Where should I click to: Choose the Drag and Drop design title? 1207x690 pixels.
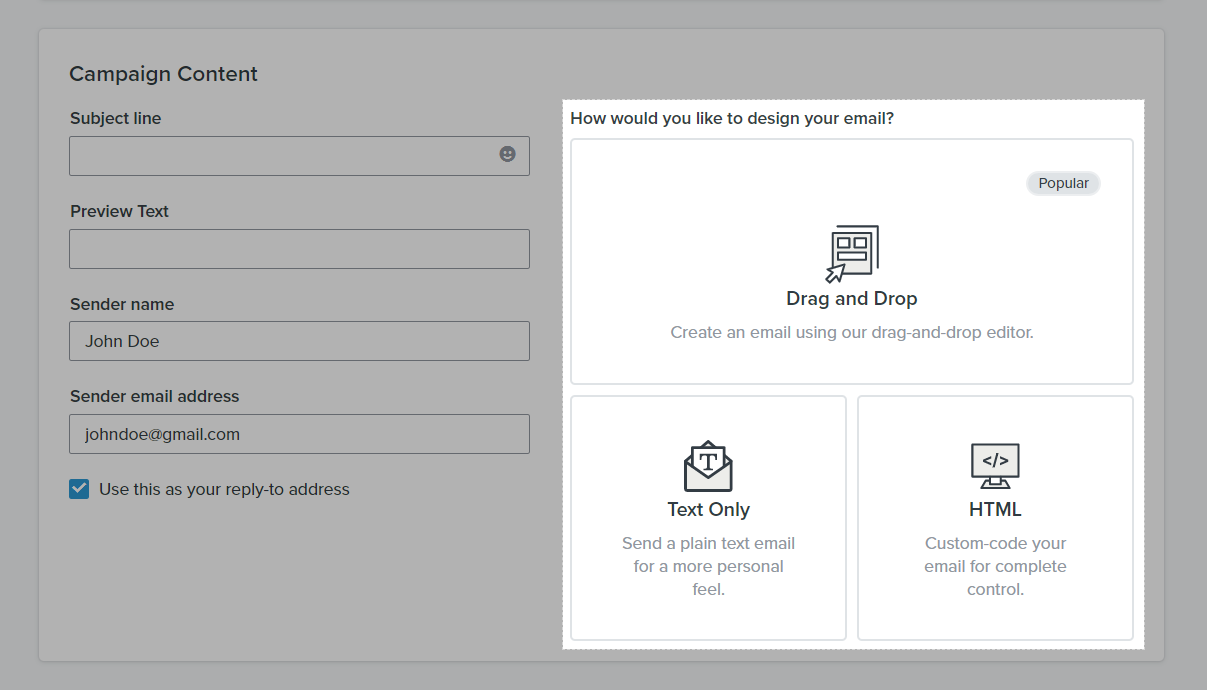point(852,299)
